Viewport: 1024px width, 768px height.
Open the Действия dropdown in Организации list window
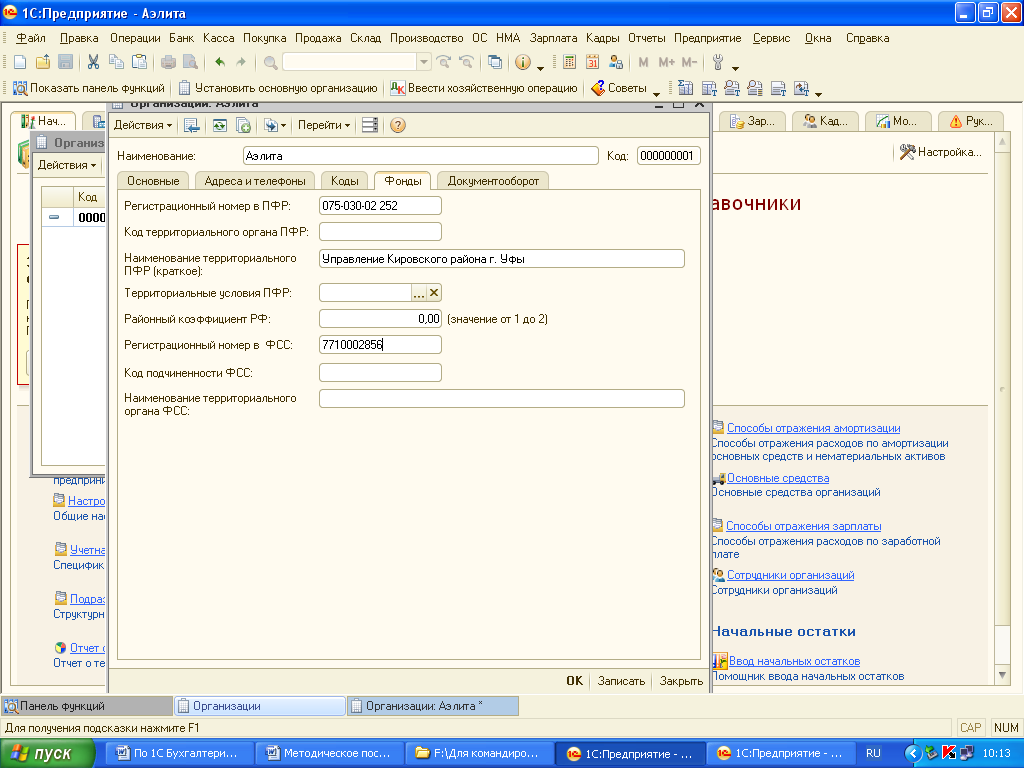point(67,165)
